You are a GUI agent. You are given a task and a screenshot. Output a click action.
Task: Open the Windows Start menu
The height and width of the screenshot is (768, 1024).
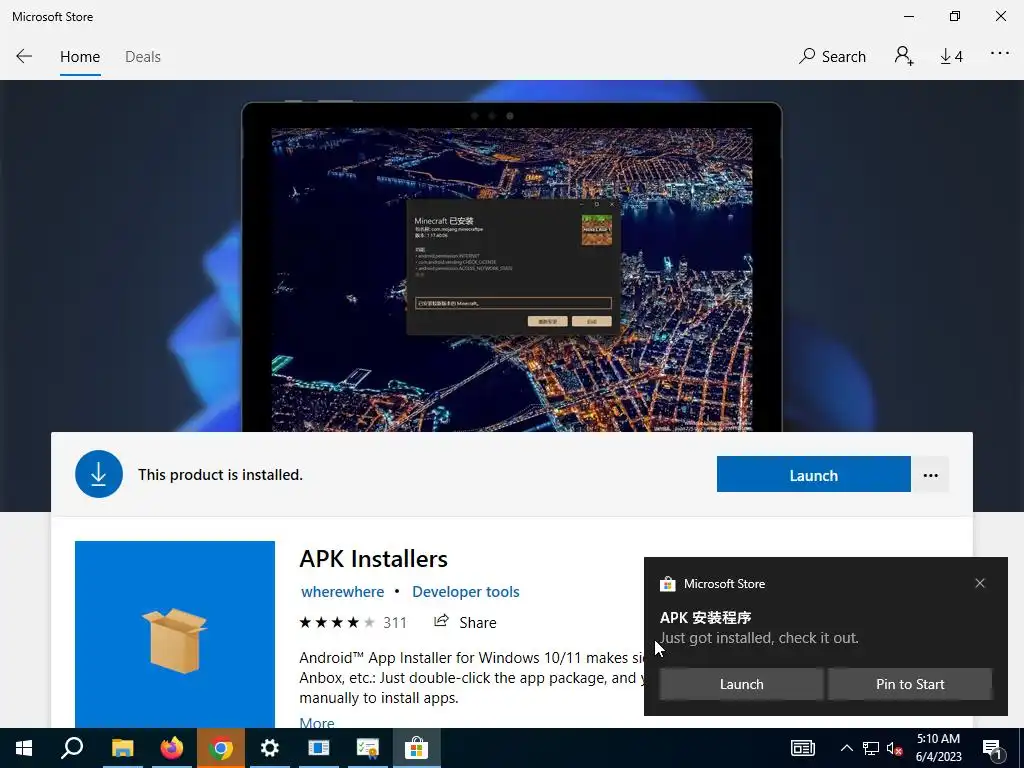click(x=24, y=748)
